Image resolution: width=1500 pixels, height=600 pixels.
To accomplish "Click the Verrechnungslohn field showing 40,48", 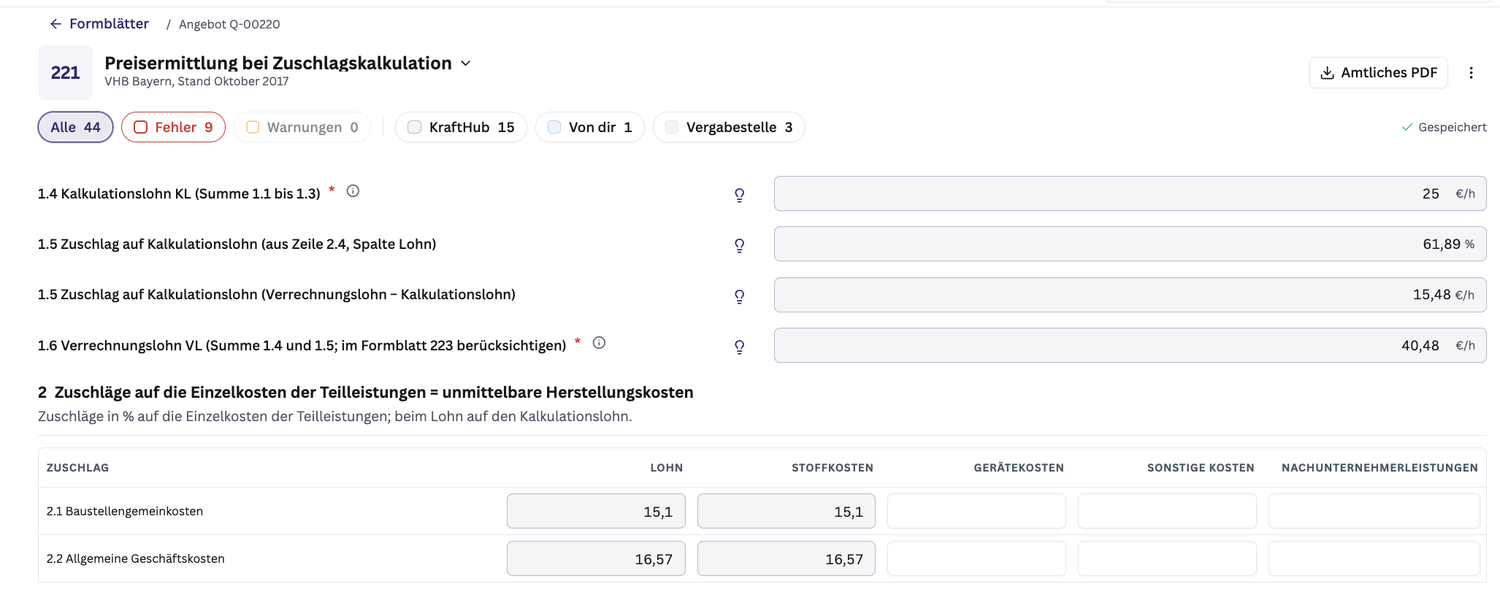I will click(x=1130, y=345).
